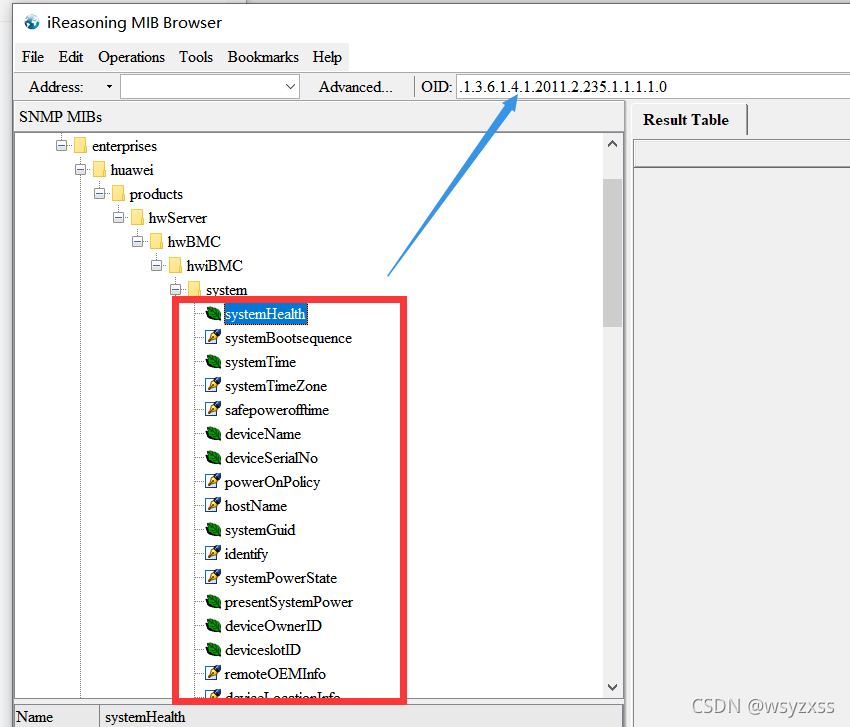Select the identify tree item
The image size is (850, 727).
click(246, 554)
